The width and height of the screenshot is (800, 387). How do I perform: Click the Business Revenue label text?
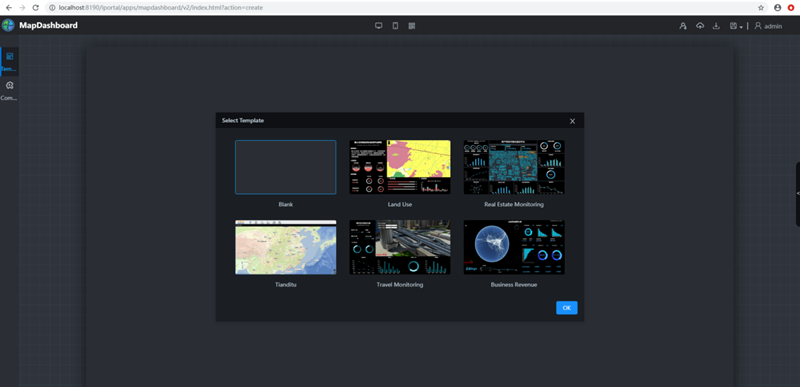click(514, 285)
